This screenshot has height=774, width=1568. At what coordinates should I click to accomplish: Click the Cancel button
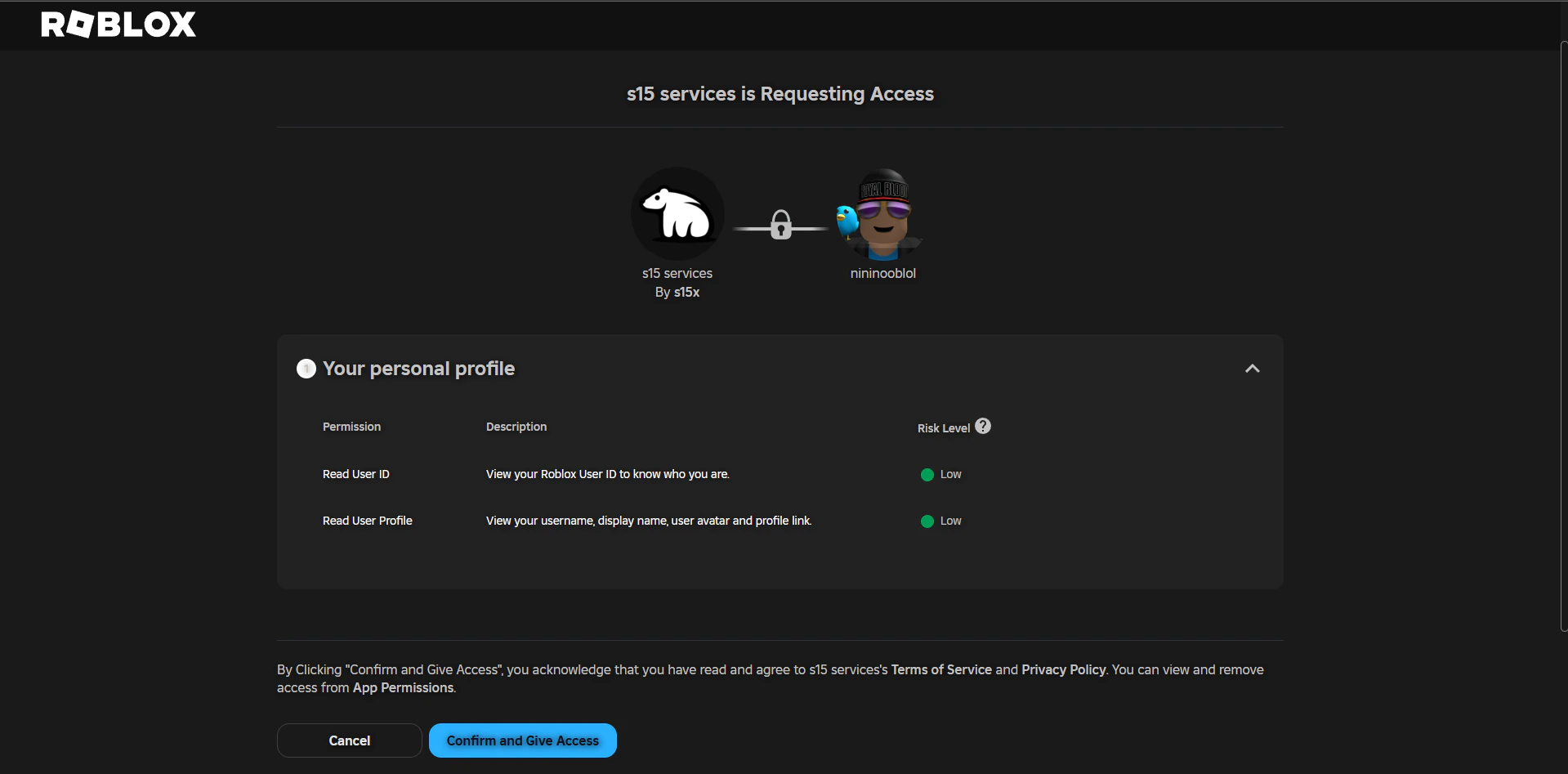coord(350,740)
